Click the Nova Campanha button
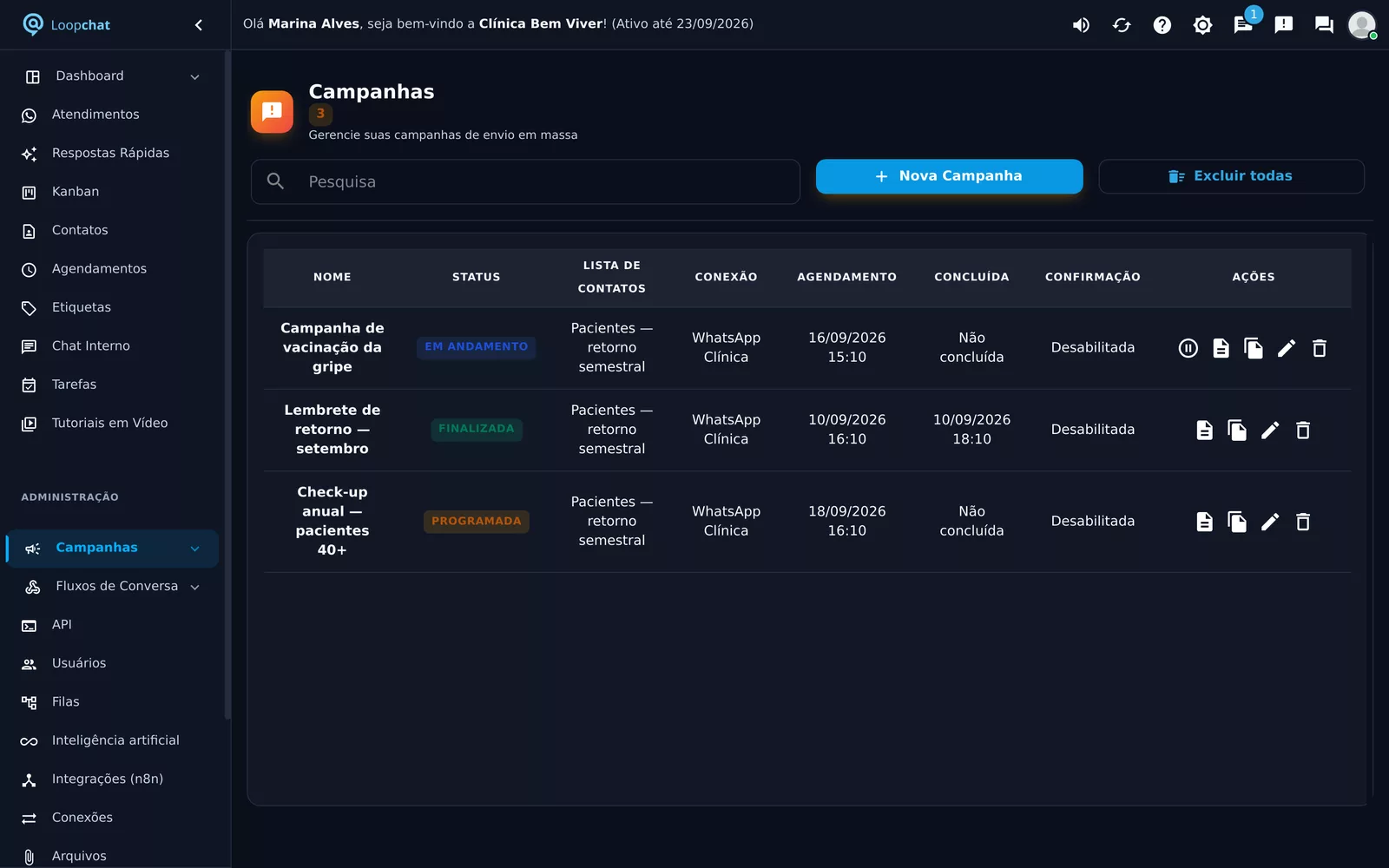Screen dimensions: 1389x868 949,176
